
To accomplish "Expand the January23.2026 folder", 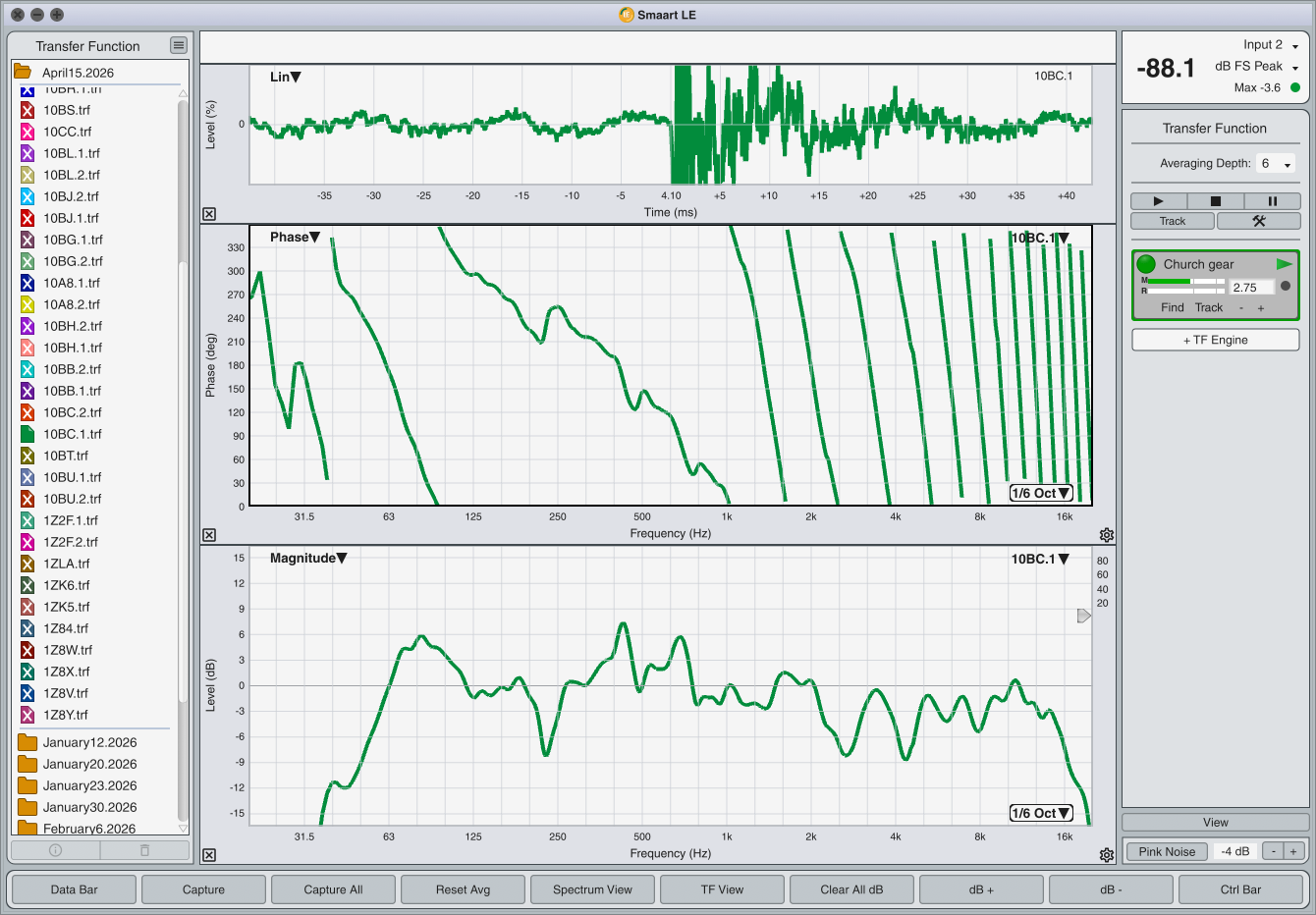I will click(x=27, y=785).
